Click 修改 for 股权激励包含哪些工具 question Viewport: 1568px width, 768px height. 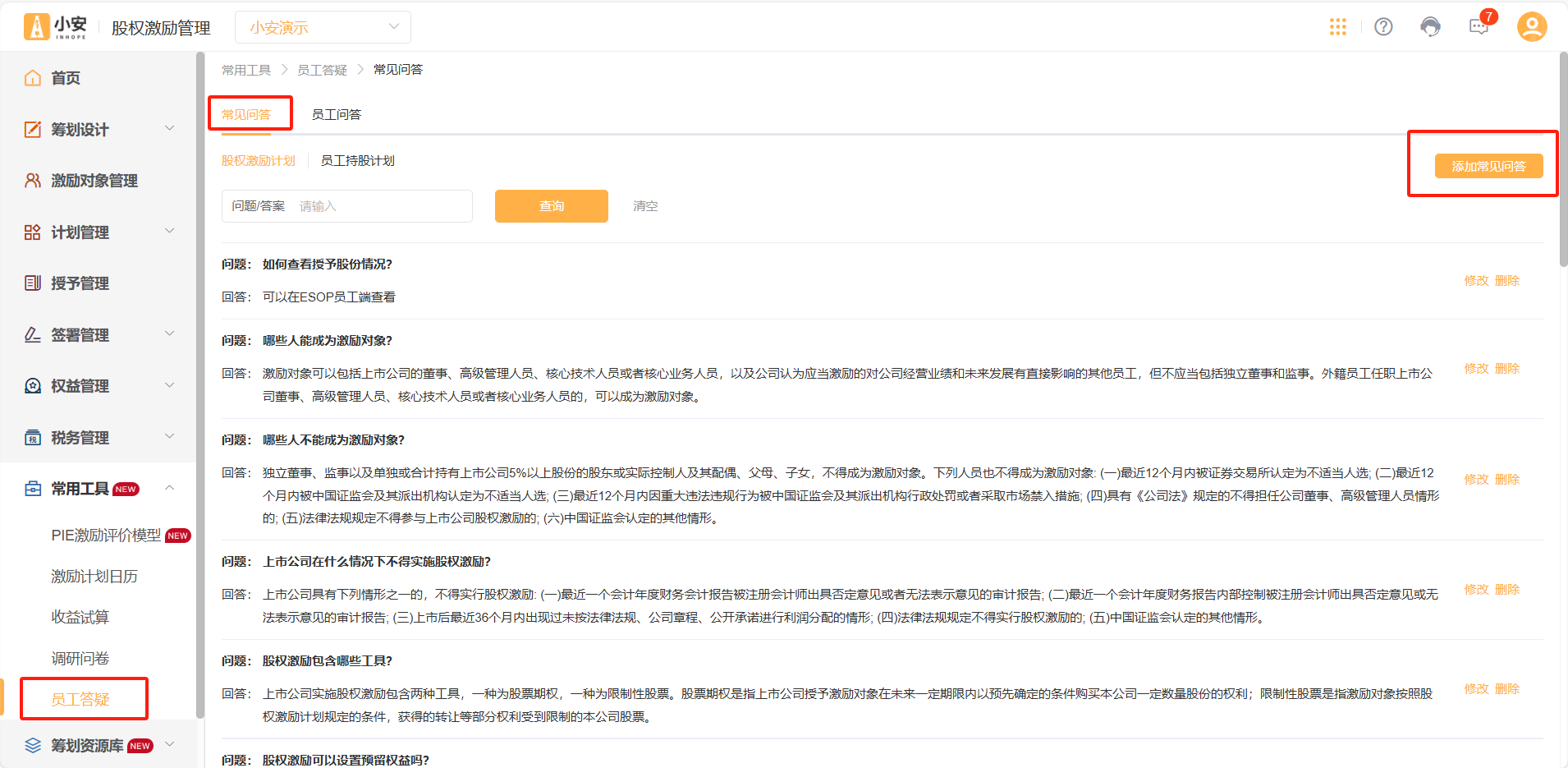(1476, 689)
